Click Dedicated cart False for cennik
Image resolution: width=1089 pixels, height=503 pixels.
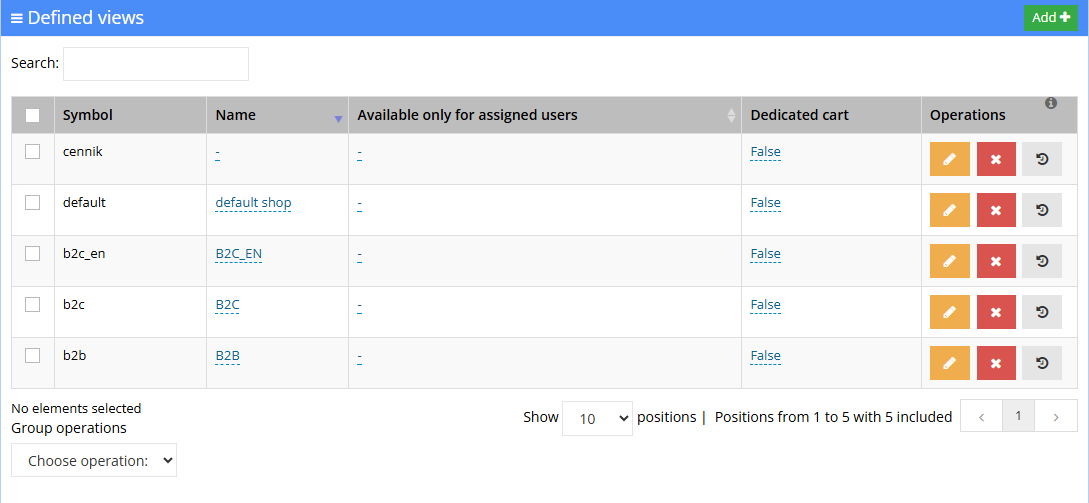pyautogui.click(x=765, y=151)
